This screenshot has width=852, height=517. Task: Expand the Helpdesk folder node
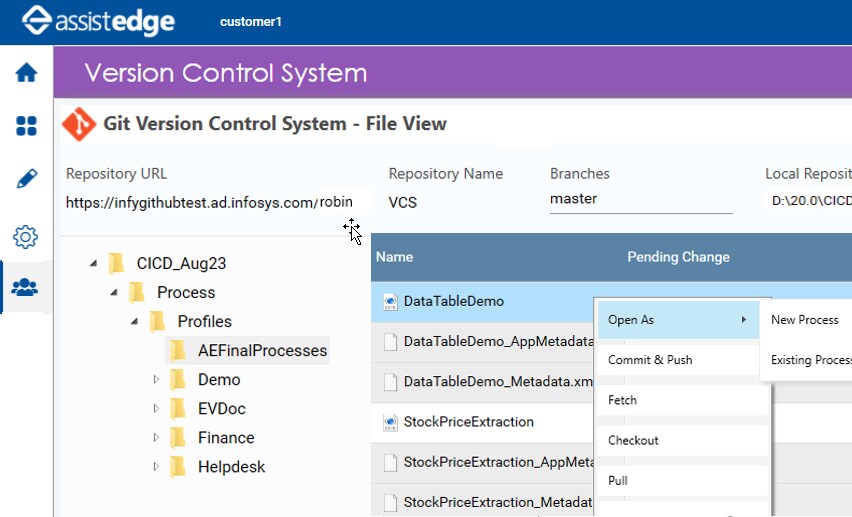click(x=156, y=466)
